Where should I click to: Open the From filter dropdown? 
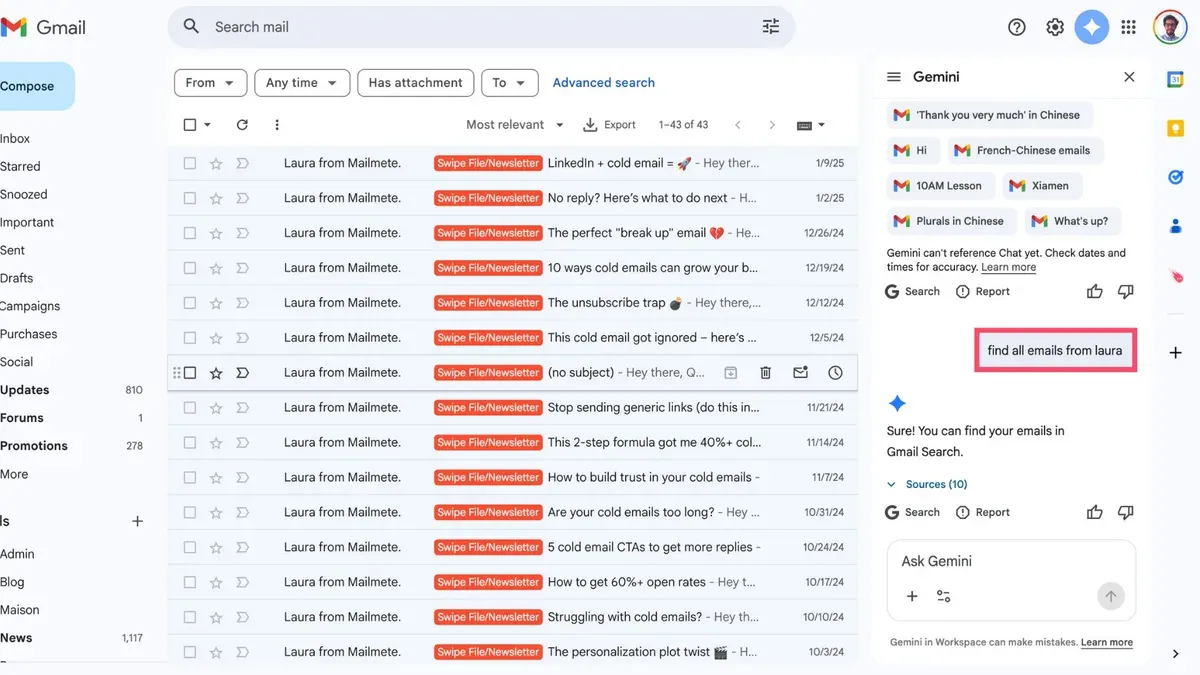210,83
